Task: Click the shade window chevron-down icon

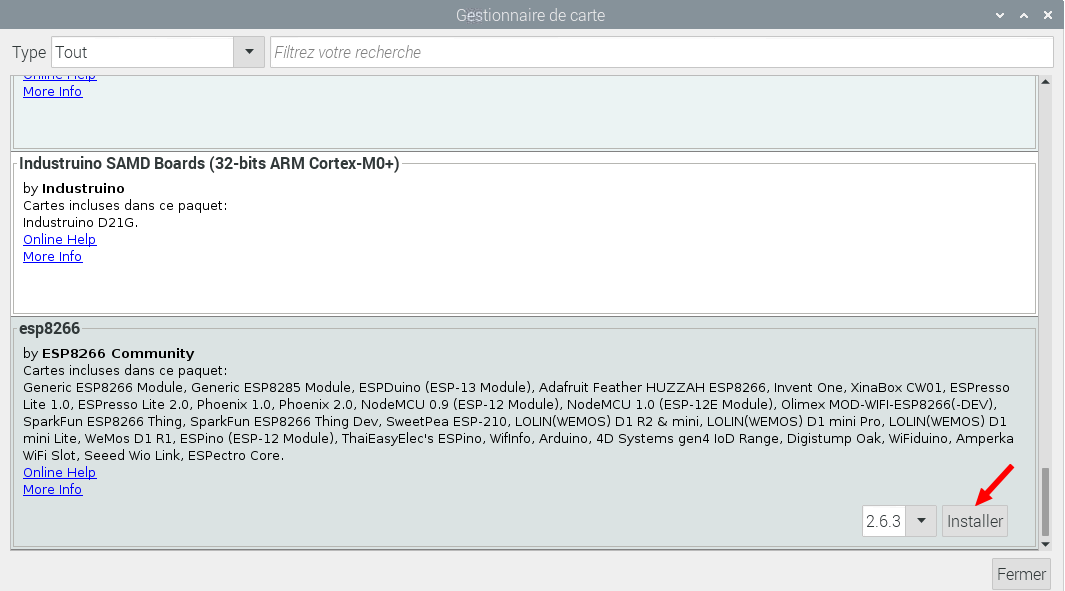Action: (1000, 15)
